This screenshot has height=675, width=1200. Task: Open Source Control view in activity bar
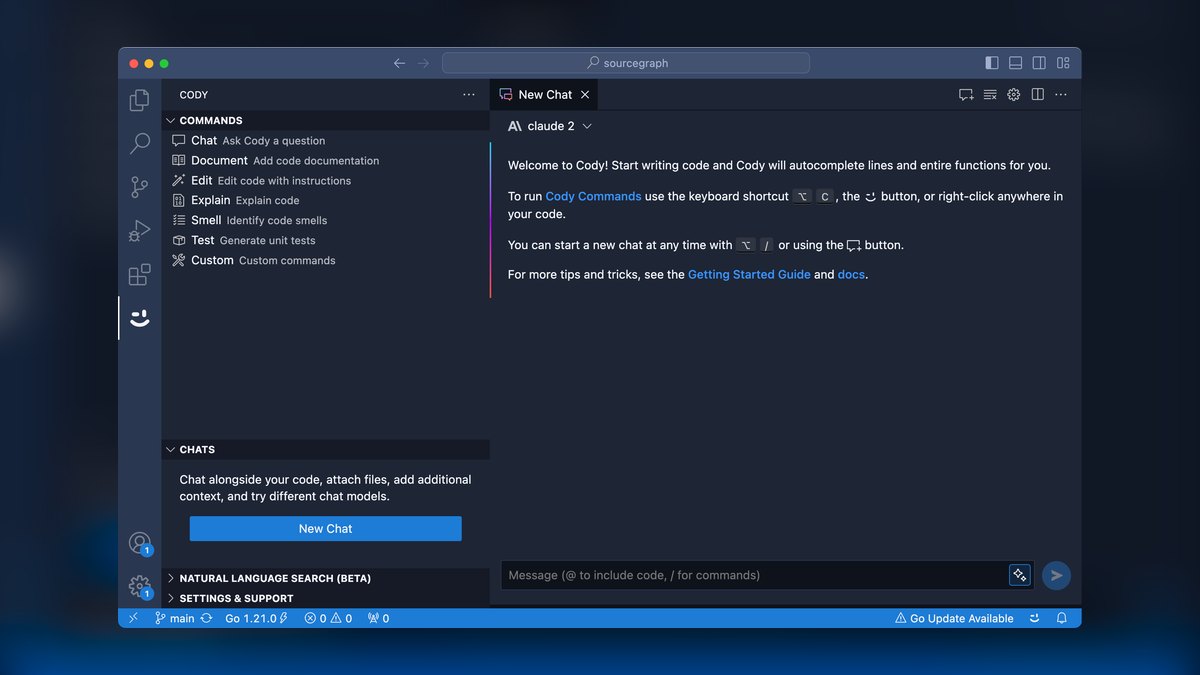pos(140,187)
